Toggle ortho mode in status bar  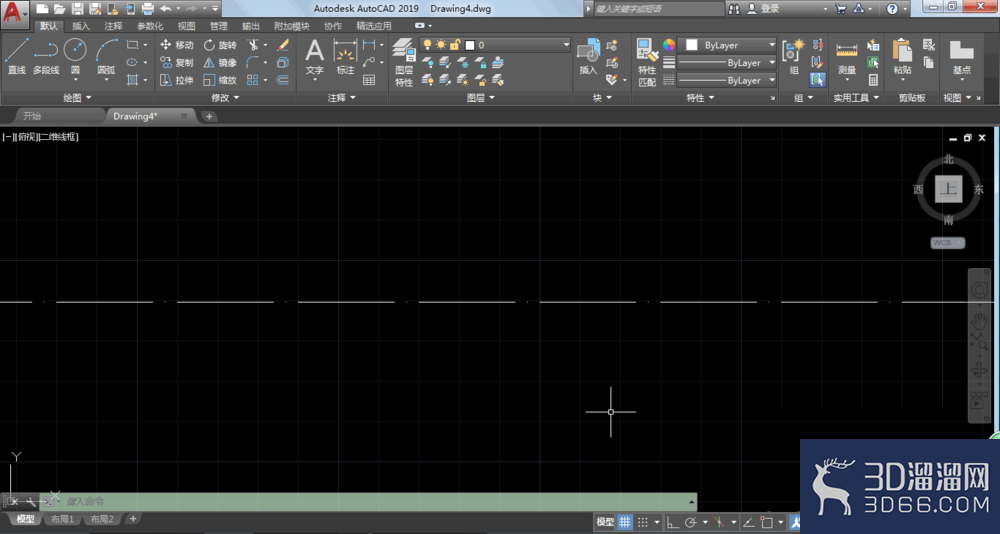pyautogui.click(x=672, y=522)
